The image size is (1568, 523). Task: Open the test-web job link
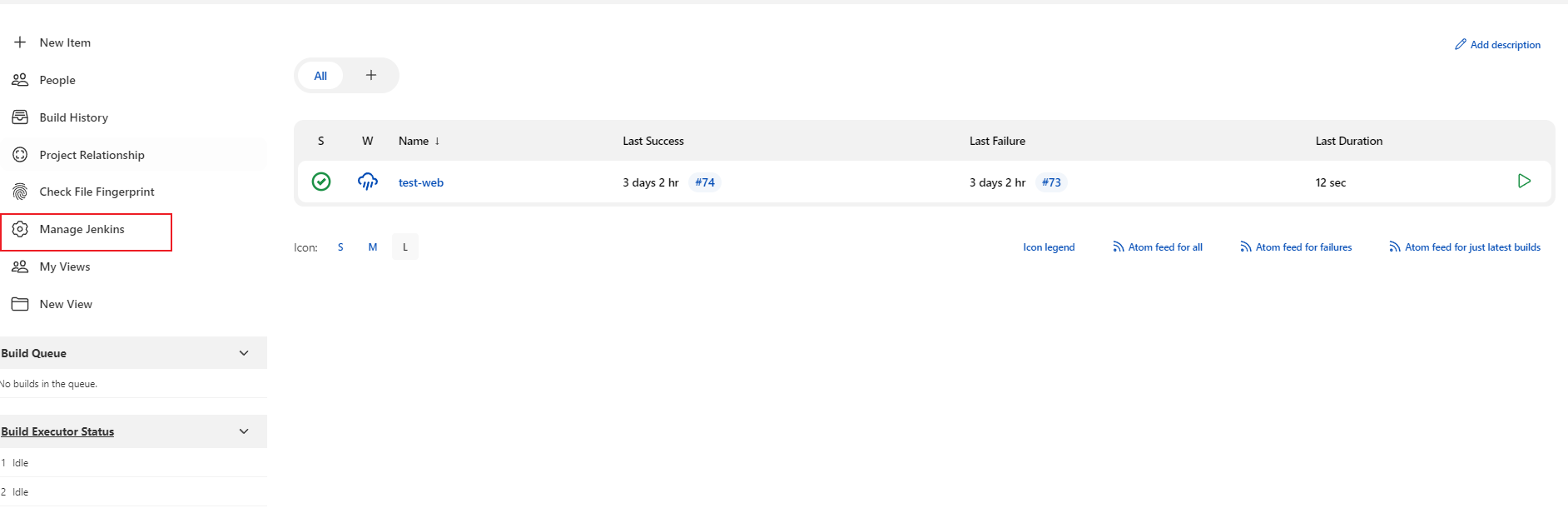(x=420, y=182)
